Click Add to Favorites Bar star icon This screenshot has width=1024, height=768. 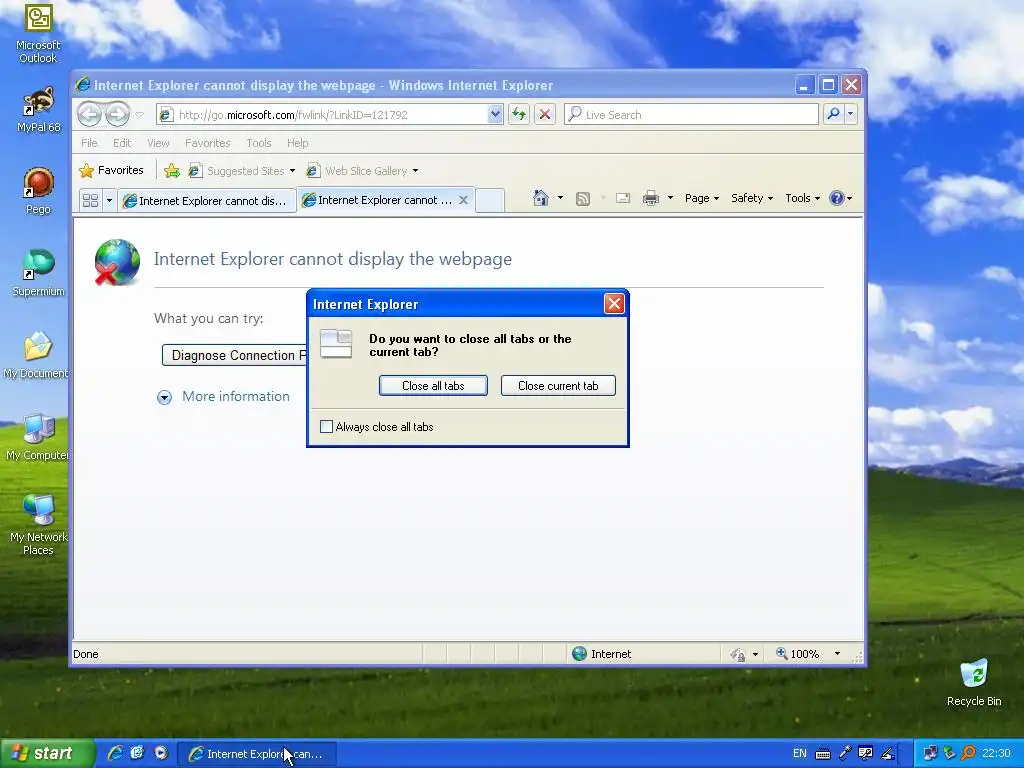[172, 171]
